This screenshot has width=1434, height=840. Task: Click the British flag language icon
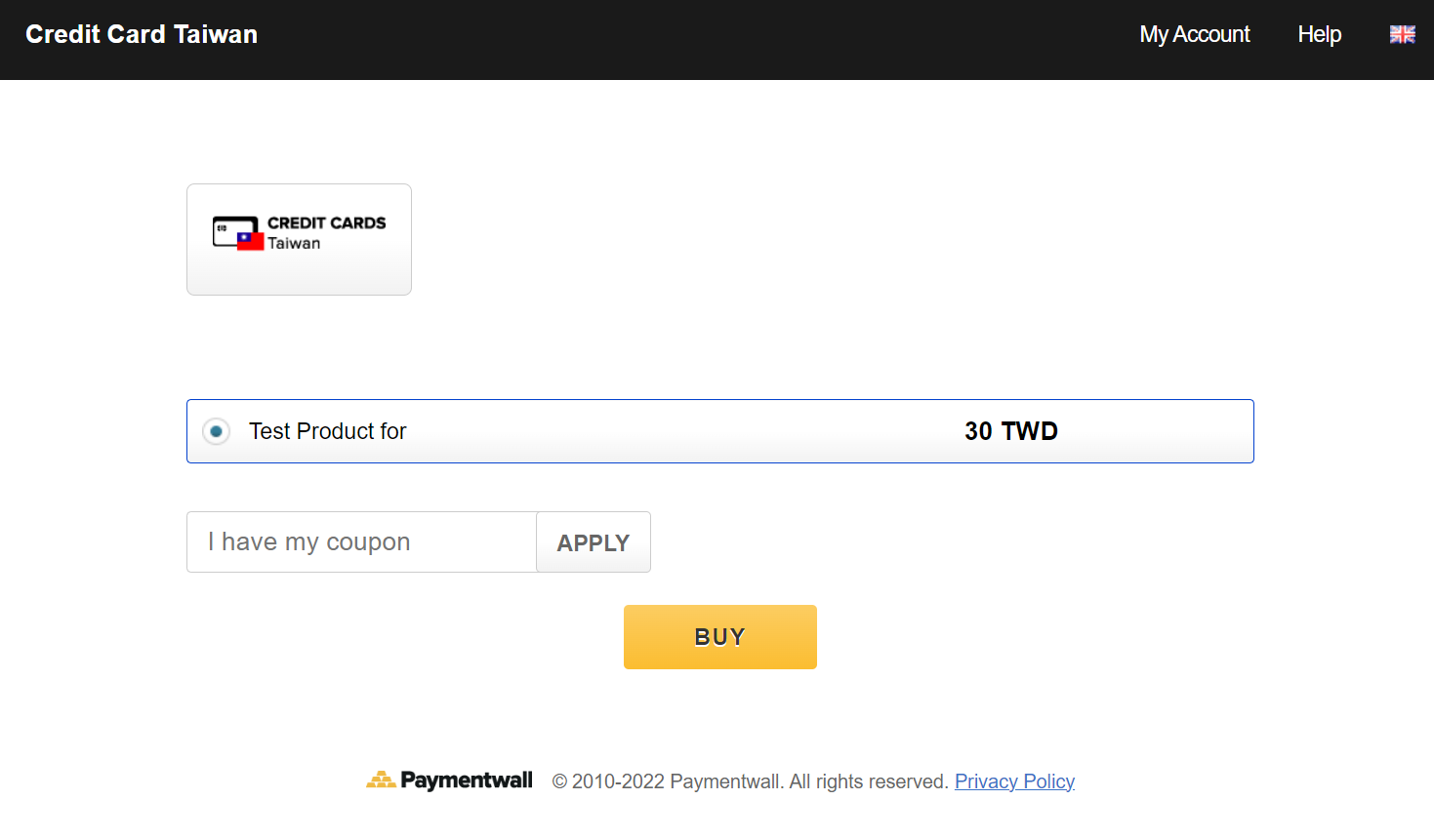tap(1402, 33)
